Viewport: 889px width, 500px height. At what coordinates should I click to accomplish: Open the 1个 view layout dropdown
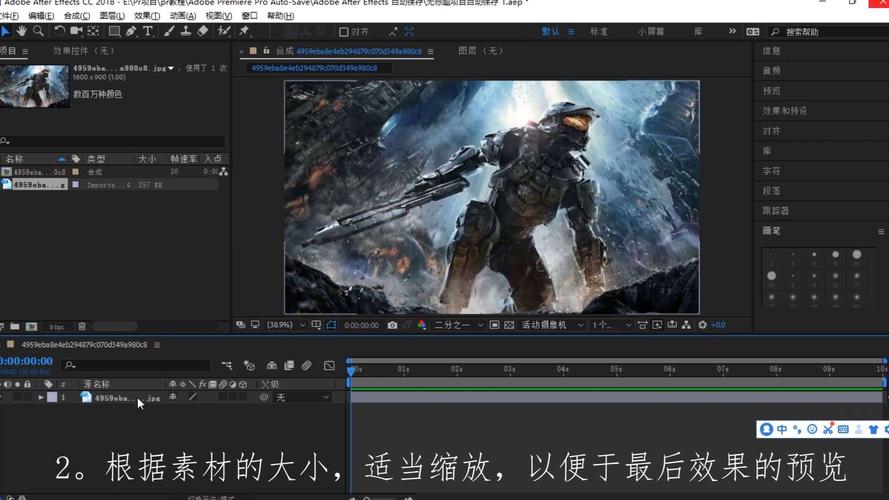click(x=611, y=325)
